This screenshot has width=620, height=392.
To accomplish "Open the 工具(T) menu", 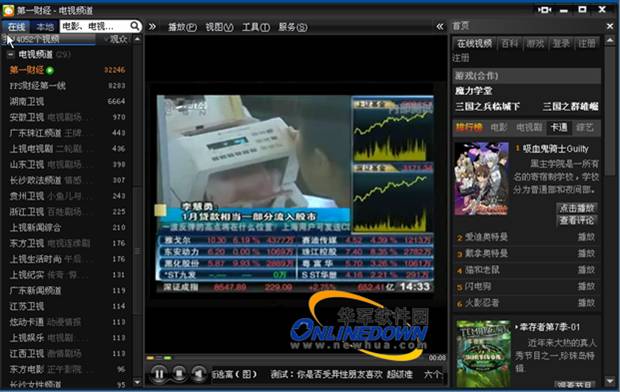I will pos(256,27).
